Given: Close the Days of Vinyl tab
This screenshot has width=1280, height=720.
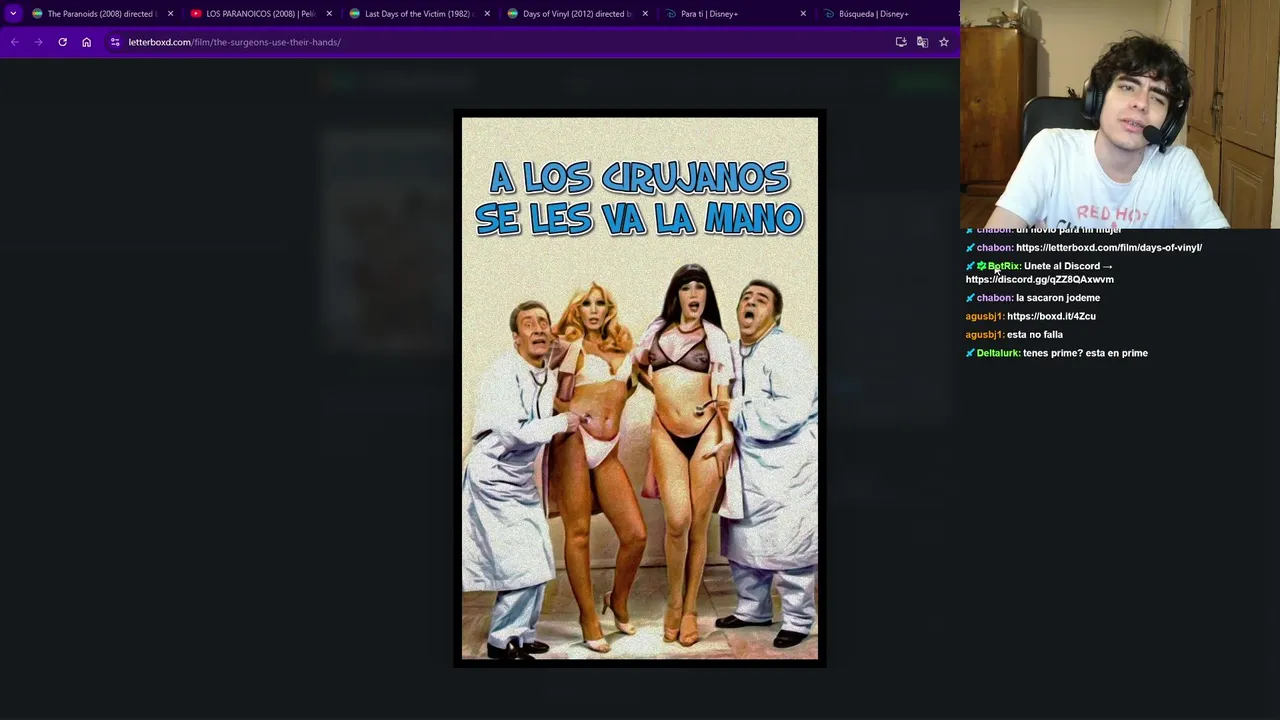Looking at the screenshot, I should [645, 14].
